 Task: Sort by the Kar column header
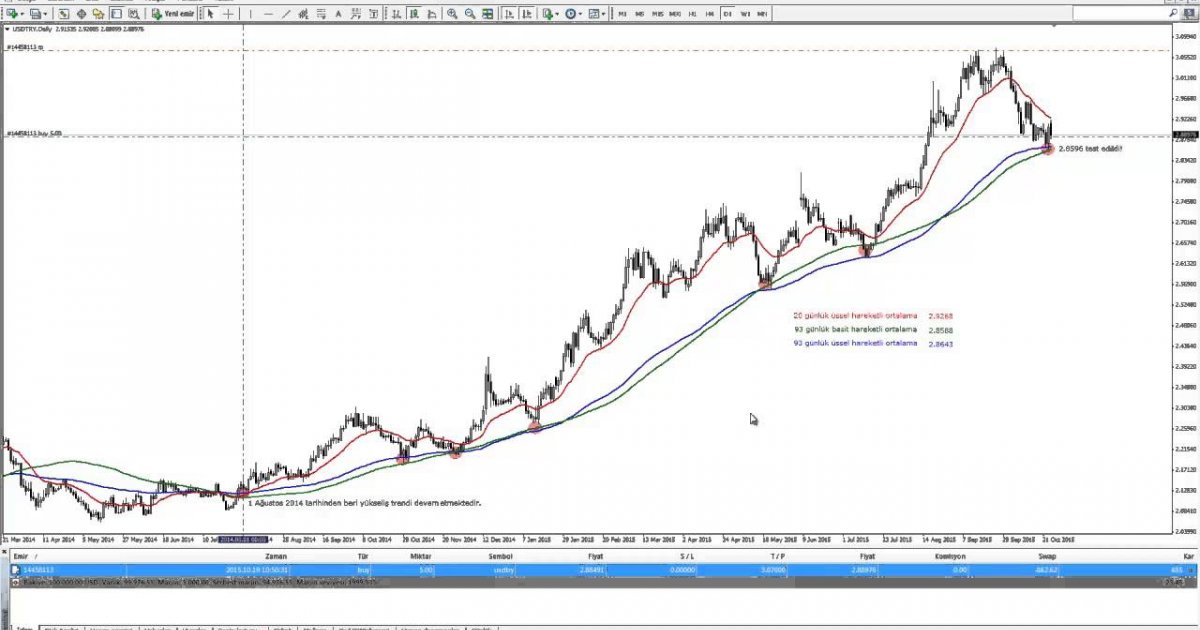pos(1188,555)
